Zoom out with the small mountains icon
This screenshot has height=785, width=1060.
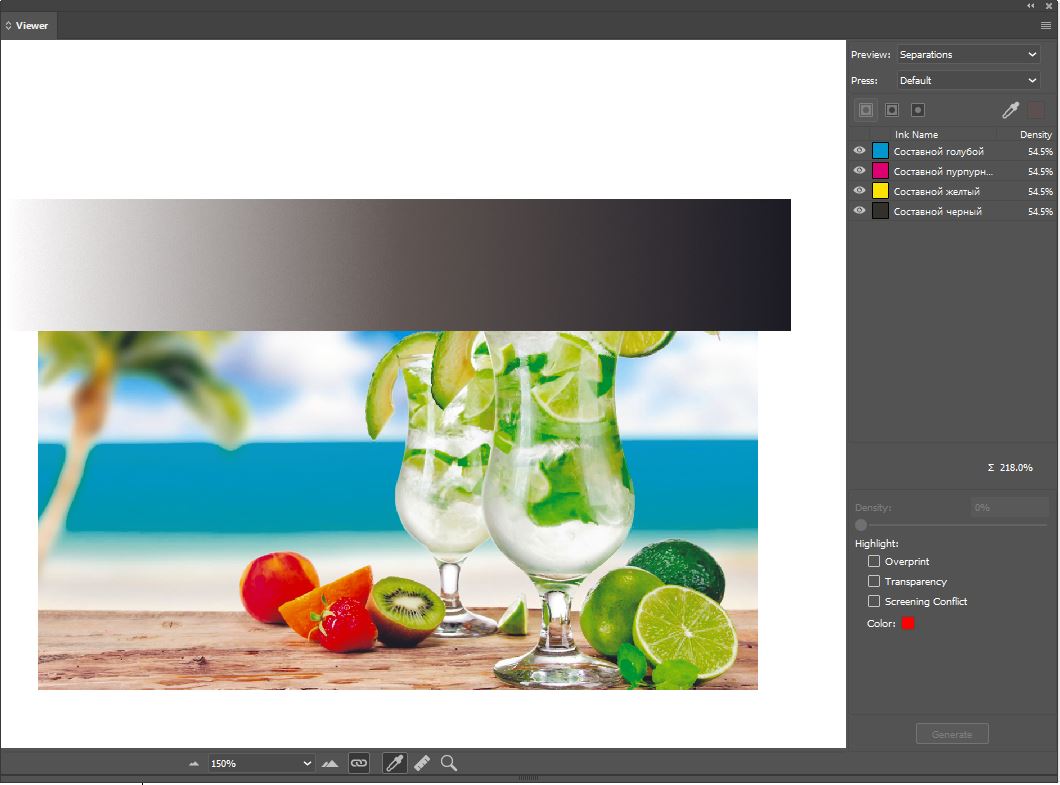194,763
